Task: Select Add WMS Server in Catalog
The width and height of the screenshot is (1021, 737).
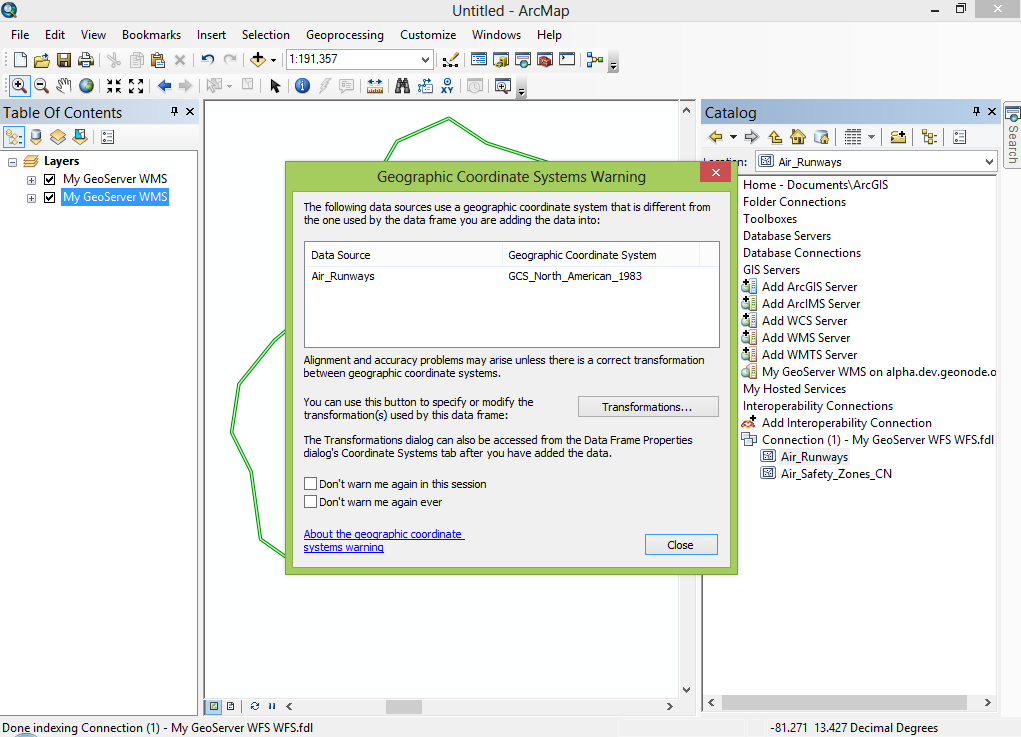Action: pos(805,338)
